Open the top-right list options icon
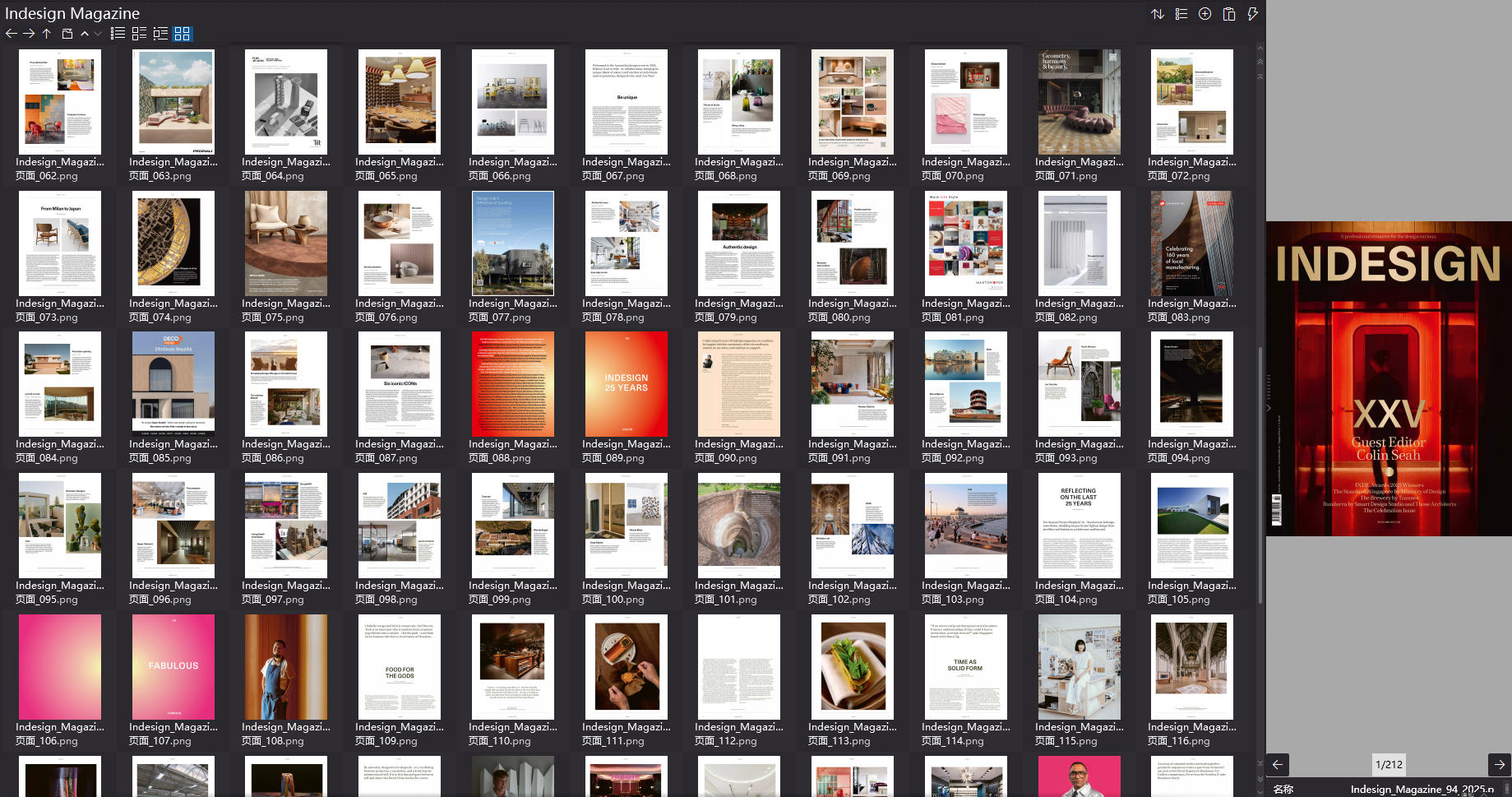The height and width of the screenshot is (797, 1512). (1181, 14)
